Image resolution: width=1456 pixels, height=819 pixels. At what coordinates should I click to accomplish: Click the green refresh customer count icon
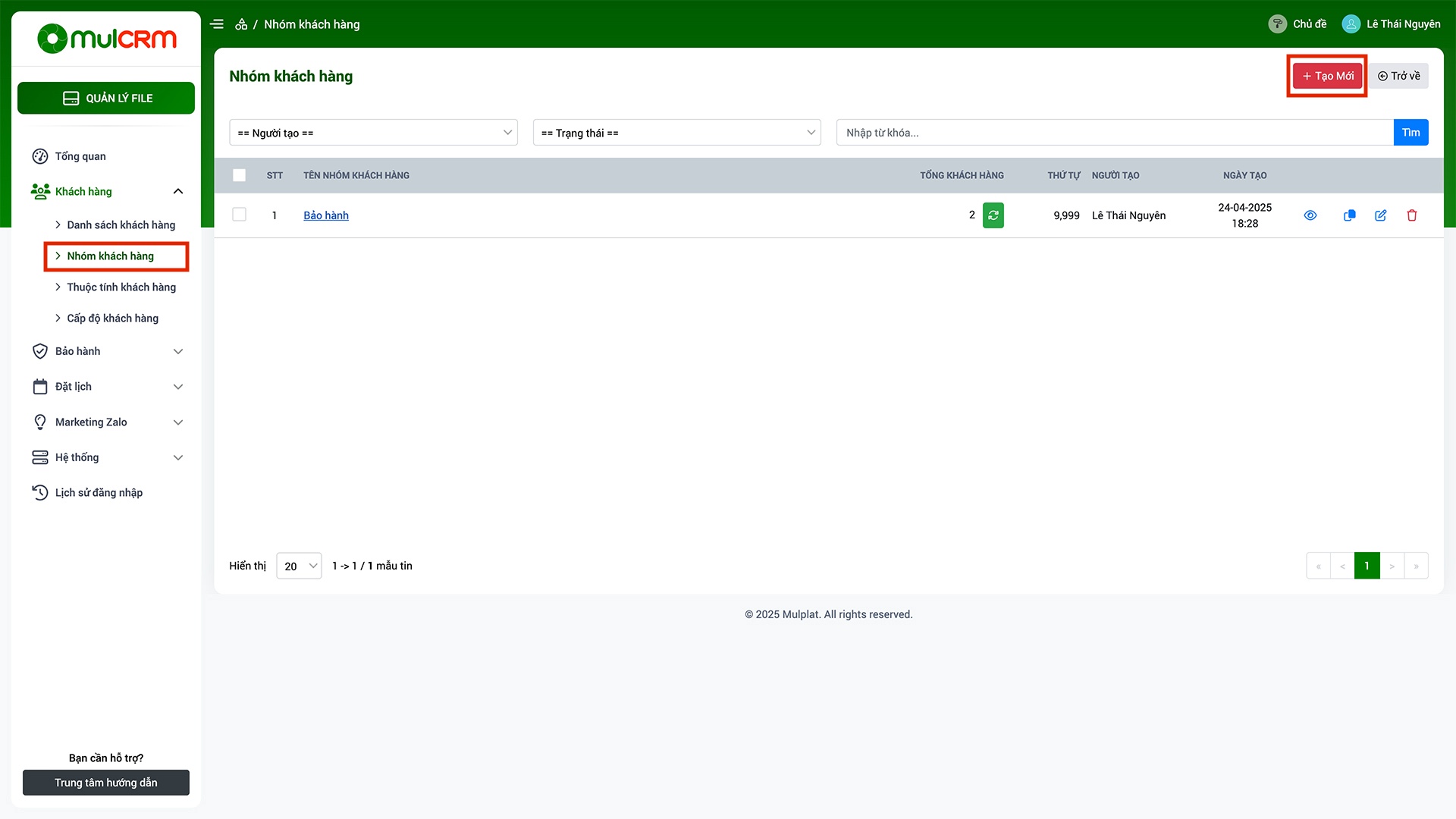point(993,215)
